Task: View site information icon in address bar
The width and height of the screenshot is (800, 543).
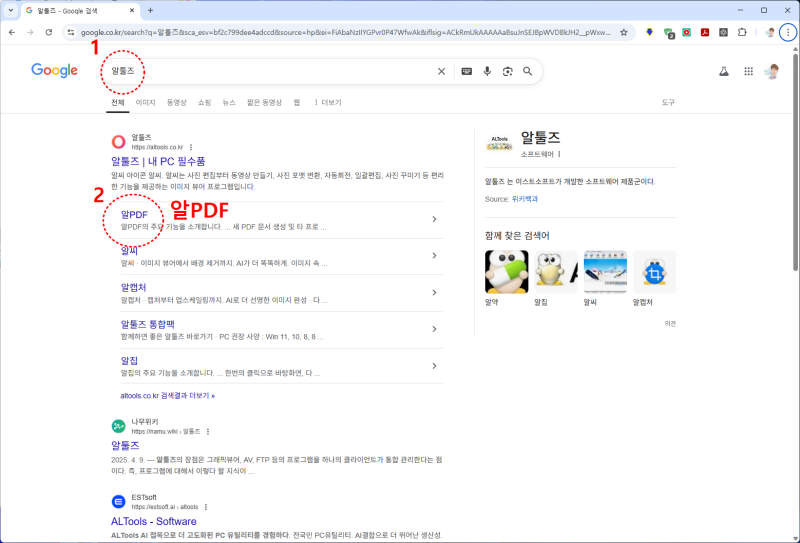Action: click(x=71, y=32)
